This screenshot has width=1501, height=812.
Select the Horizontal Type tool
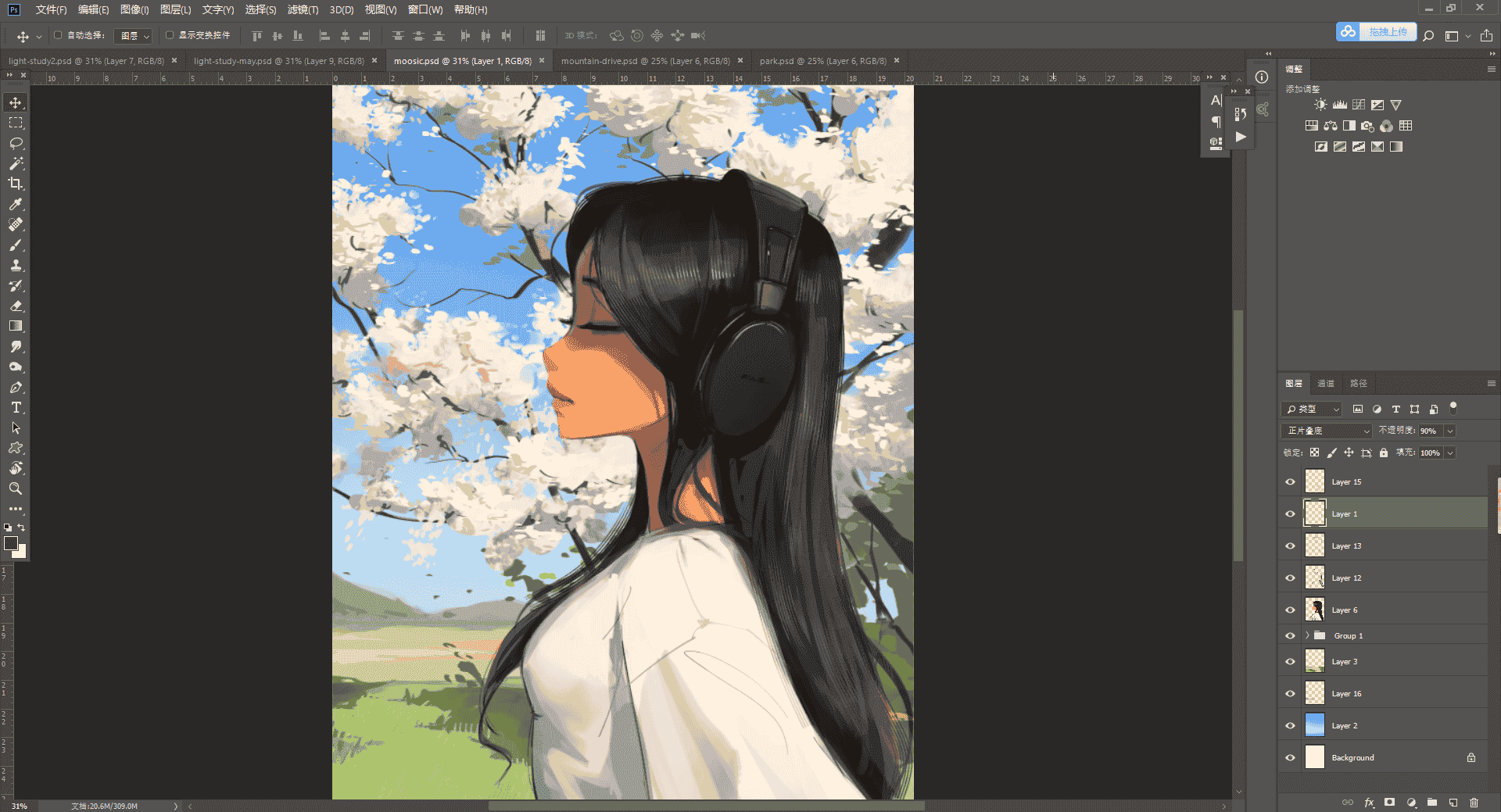click(x=16, y=407)
